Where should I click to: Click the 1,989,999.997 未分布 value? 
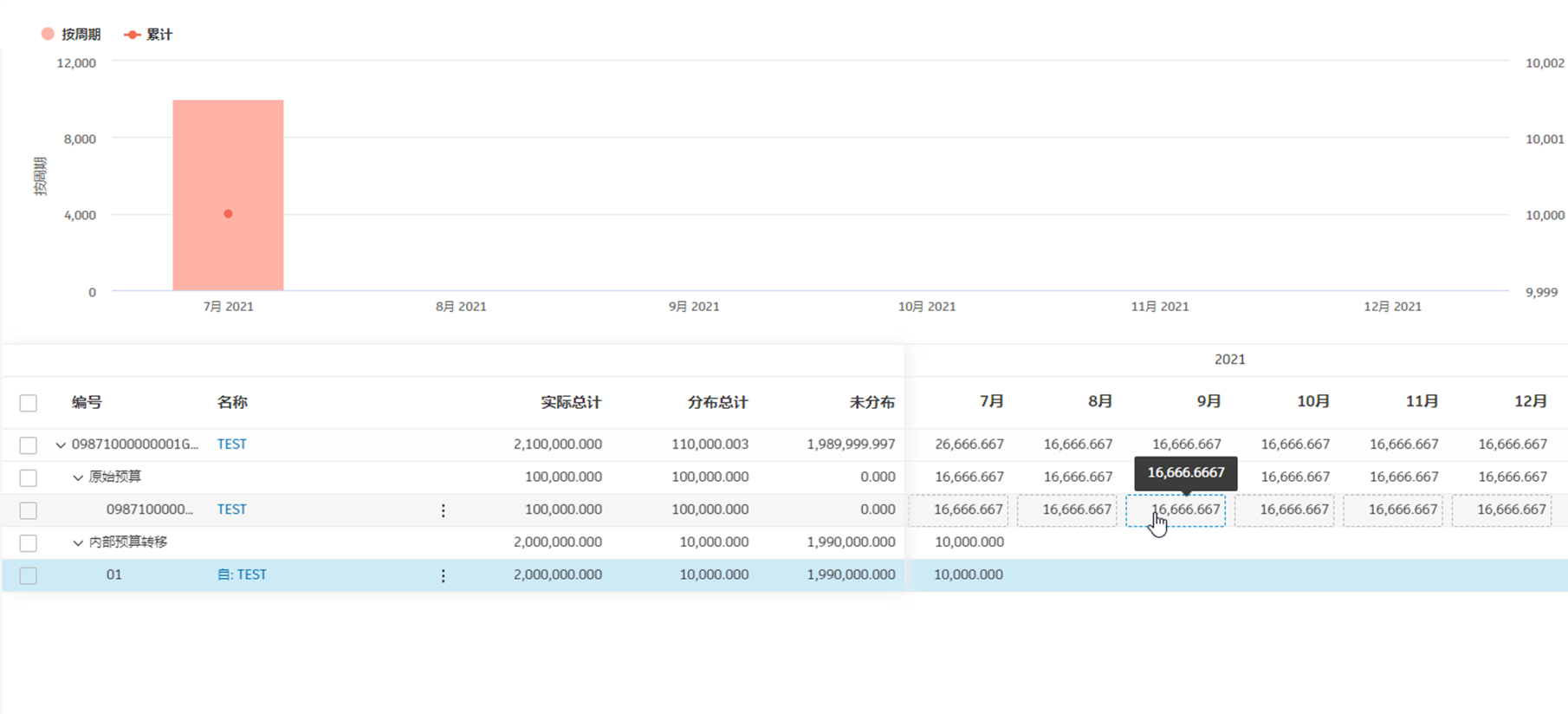851,444
